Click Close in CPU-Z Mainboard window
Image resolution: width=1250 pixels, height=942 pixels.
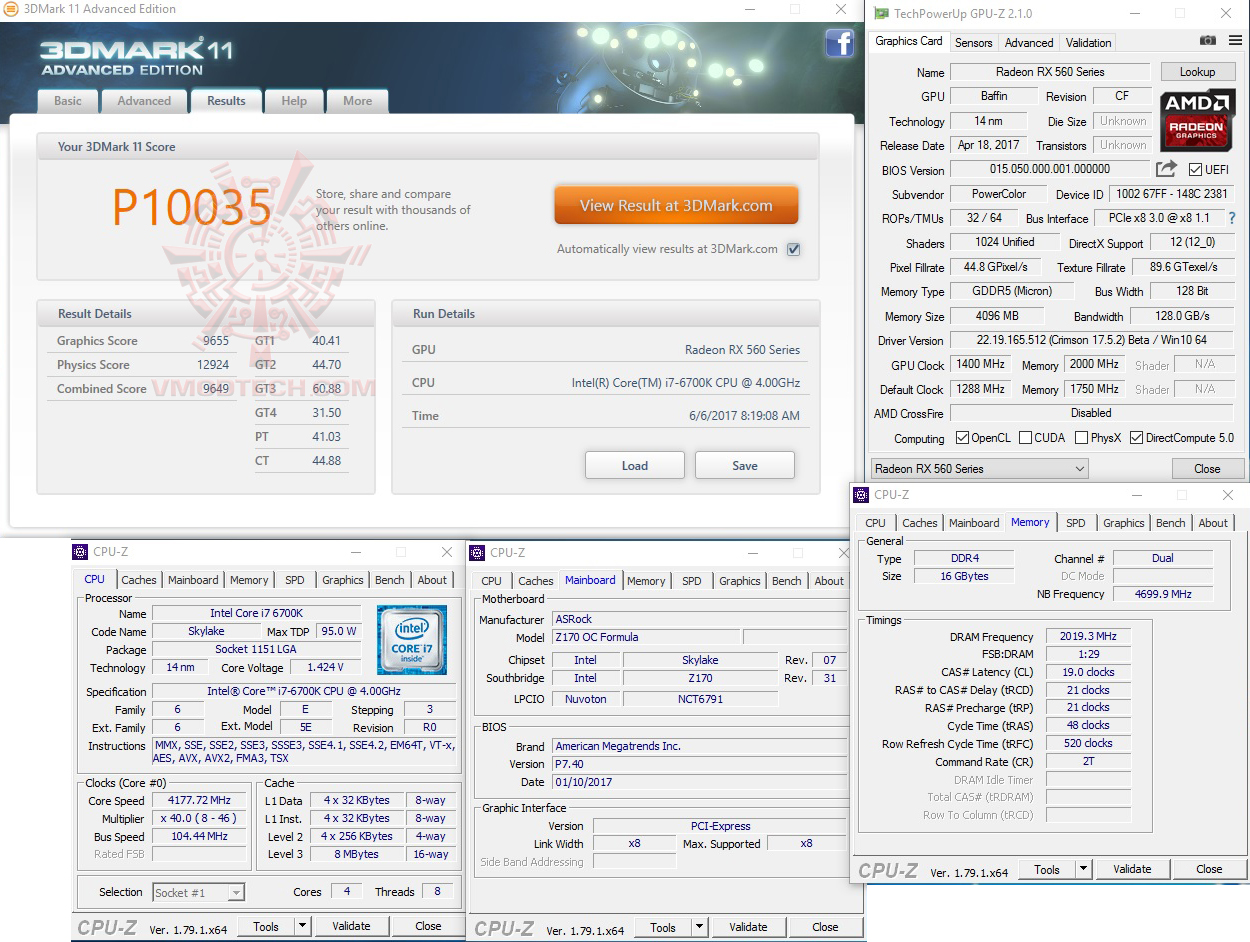coord(825,928)
